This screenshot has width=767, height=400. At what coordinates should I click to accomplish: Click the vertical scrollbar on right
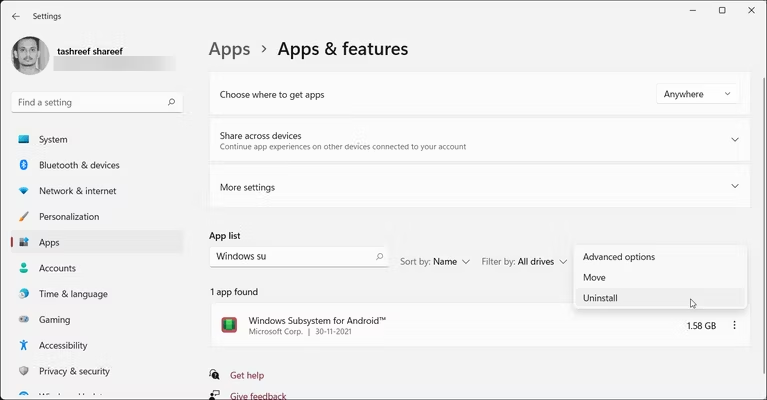(764, 225)
